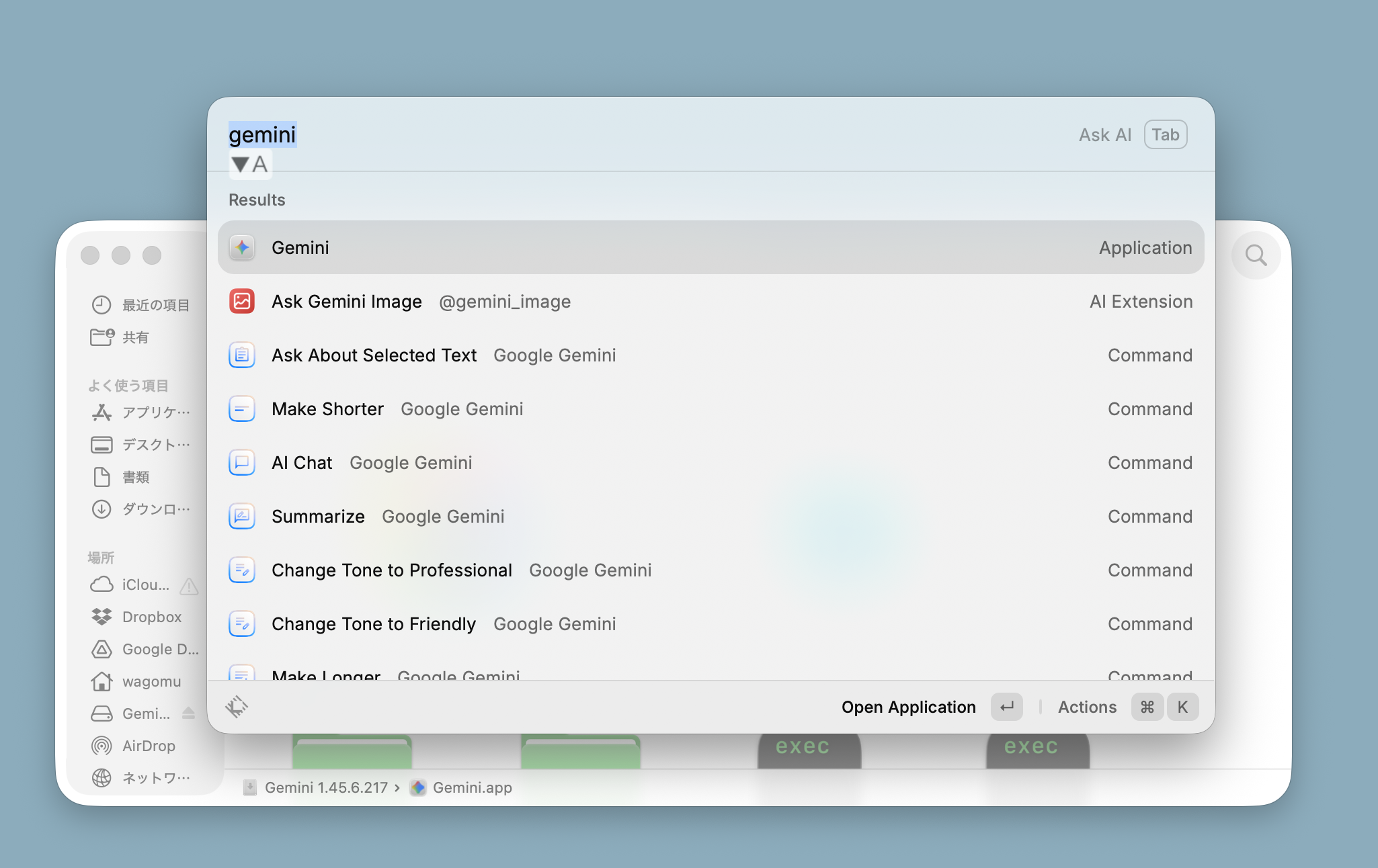Click Finder search magnifier icon
Image resolution: width=1378 pixels, height=868 pixels.
tap(1256, 255)
